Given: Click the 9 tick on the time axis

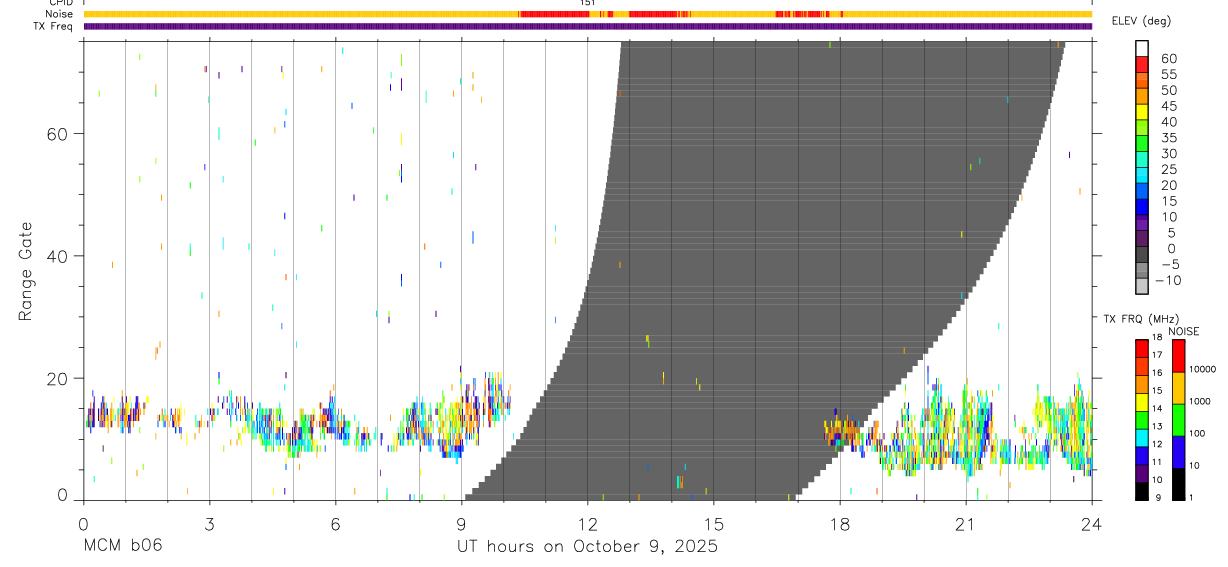Looking at the screenshot, I should click(461, 523).
